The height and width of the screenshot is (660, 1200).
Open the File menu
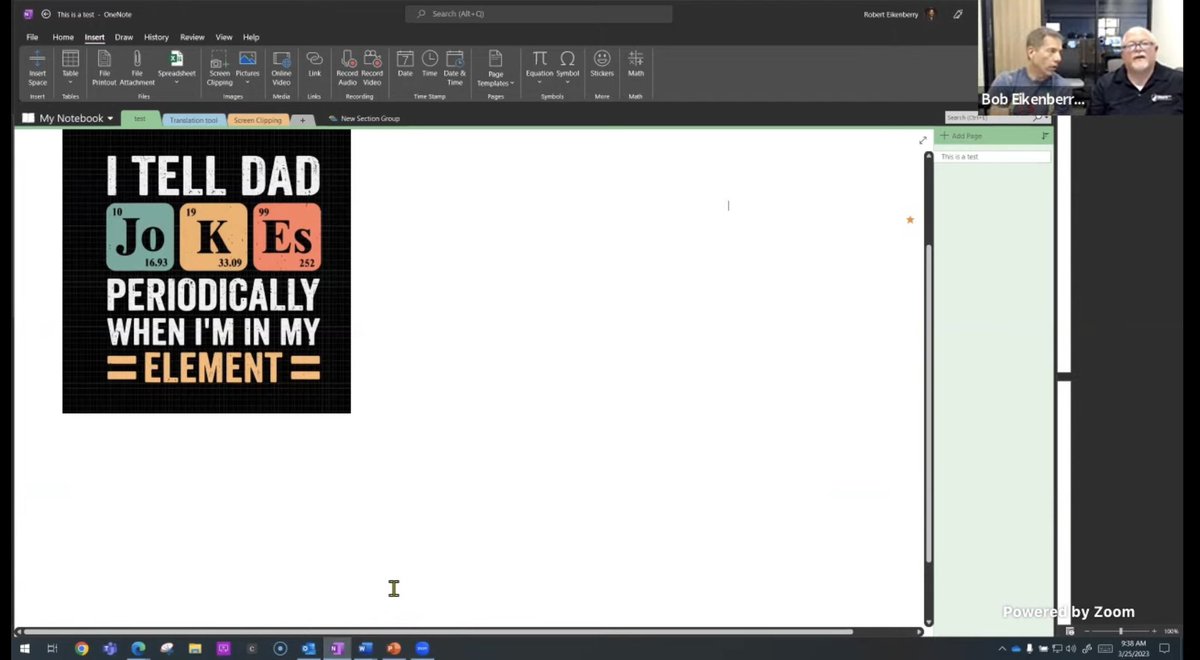point(32,37)
